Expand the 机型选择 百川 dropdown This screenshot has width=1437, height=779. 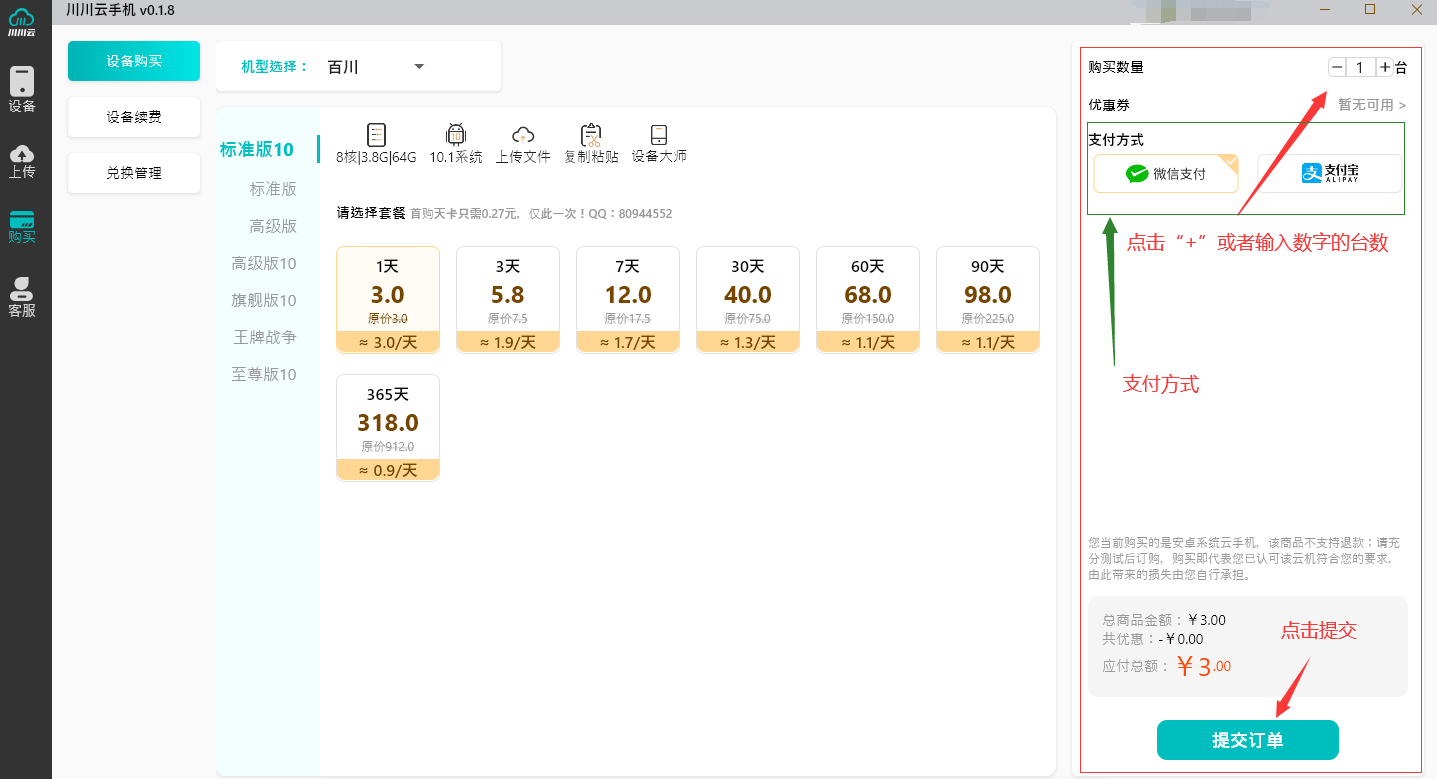point(419,67)
